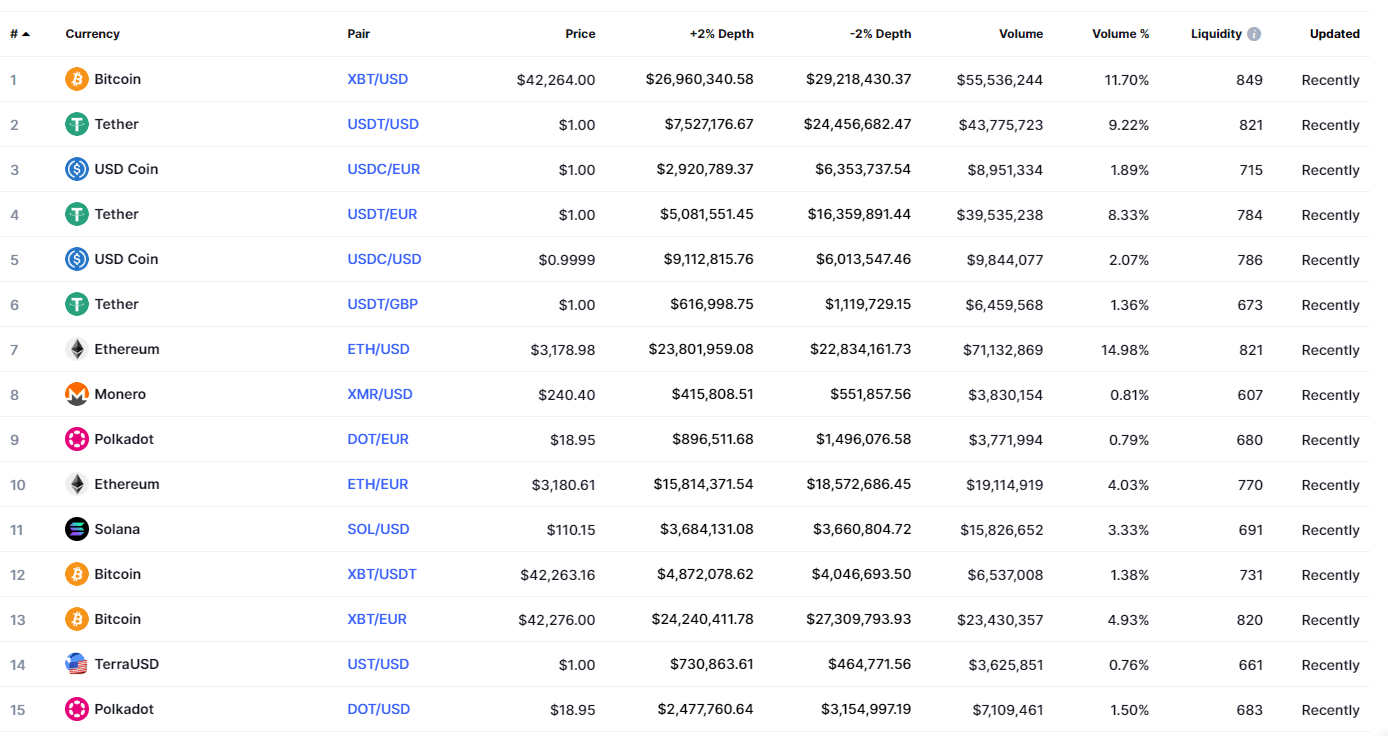This screenshot has height=736, width=1388.
Task: Sort table by Currency header
Action: [x=93, y=34]
